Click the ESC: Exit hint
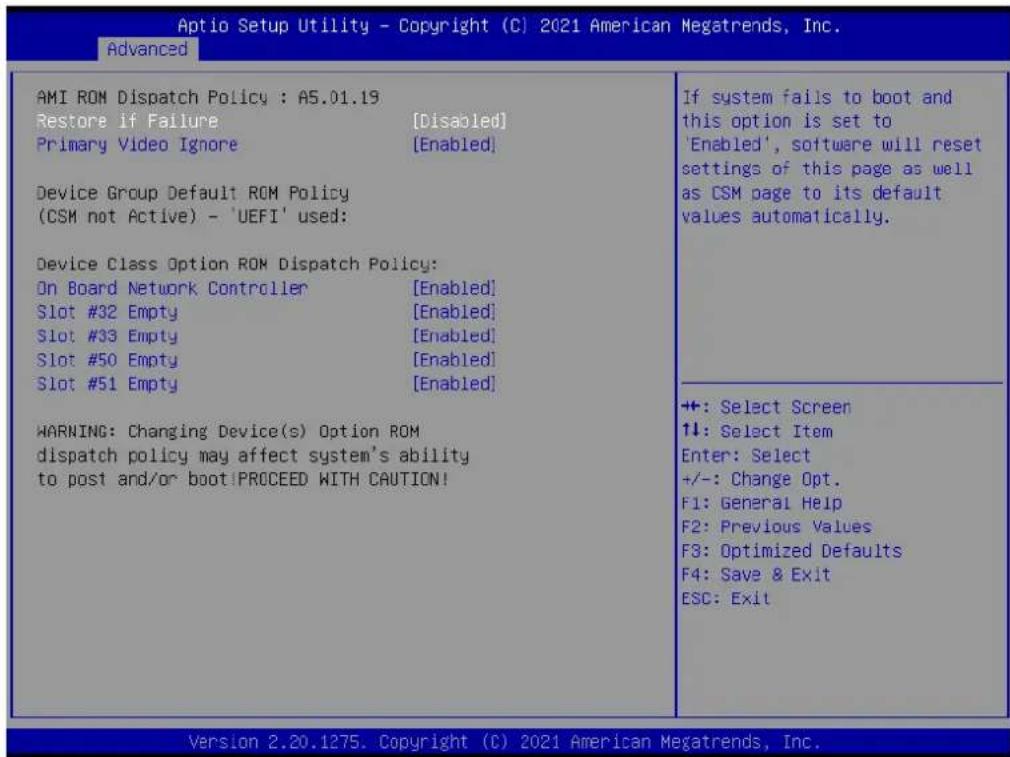Screen dimensions: 1010x757 tap(726, 599)
